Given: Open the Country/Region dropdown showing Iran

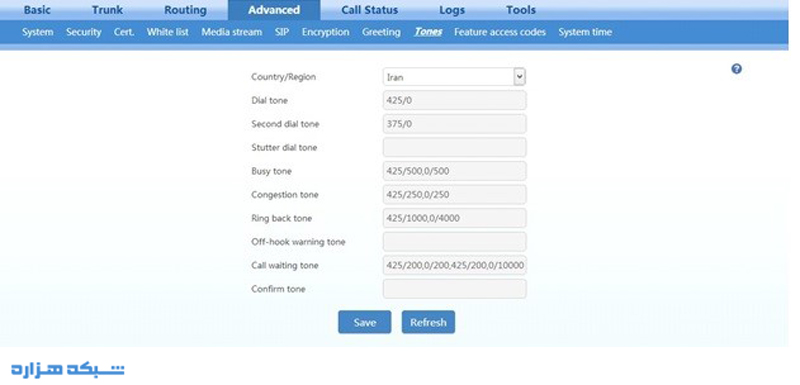Looking at the screenshot, I should pyautogui.click(x=454, y=77).
